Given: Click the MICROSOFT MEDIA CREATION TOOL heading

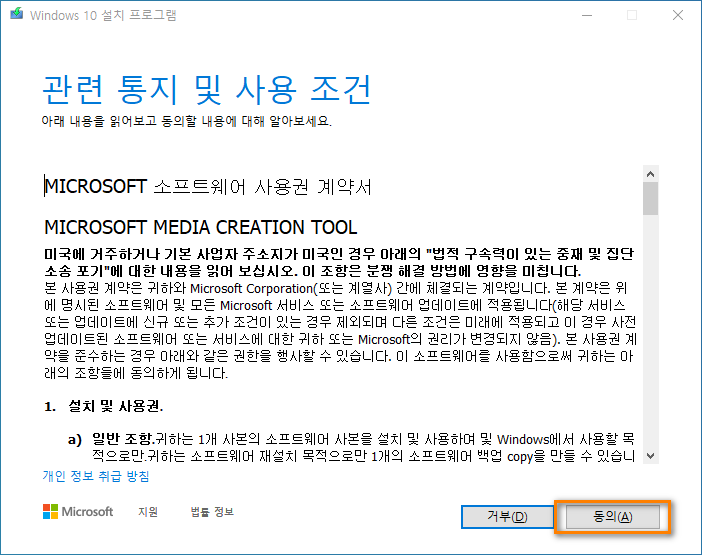Looking at the screenshot, I should pyautogui.click(x=201, y=227).
